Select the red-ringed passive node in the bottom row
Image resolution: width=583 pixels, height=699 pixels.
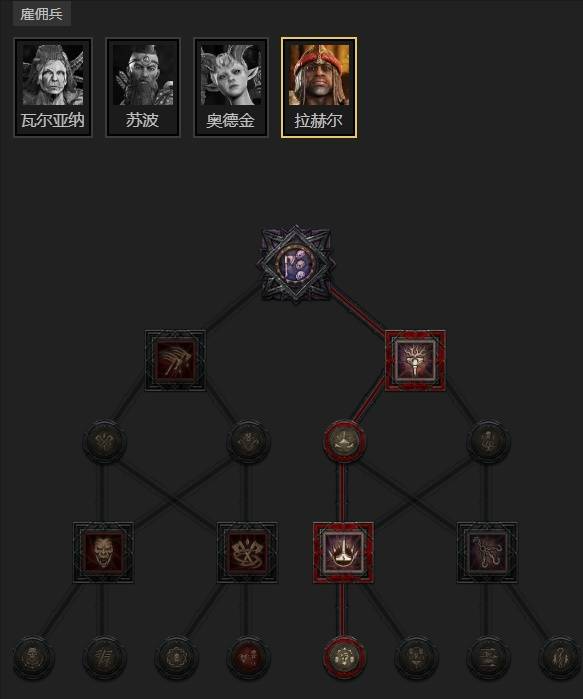[x=344, y=658]
